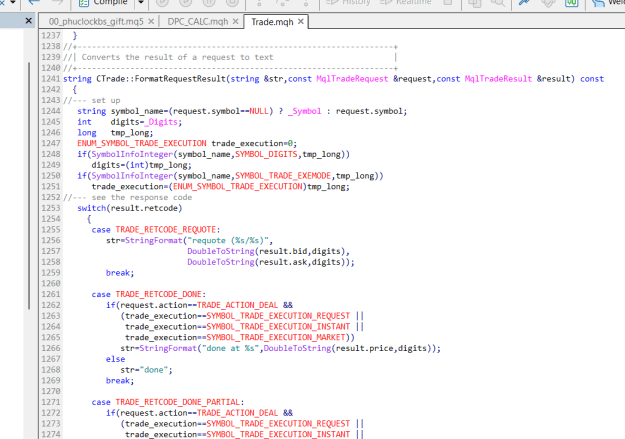Click the 'TRADE_RETCODE_DONE:' case label

pos(161,294)
